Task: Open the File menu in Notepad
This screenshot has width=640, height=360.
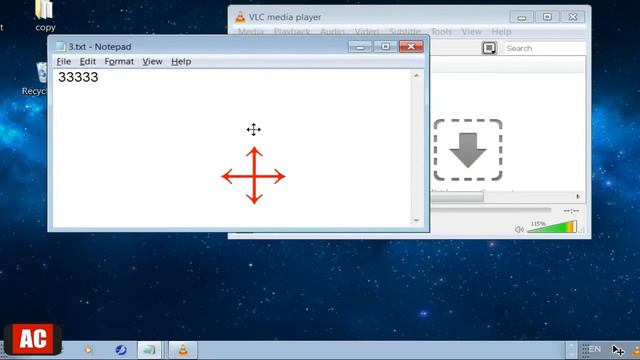Action: [x=64, y=62]
